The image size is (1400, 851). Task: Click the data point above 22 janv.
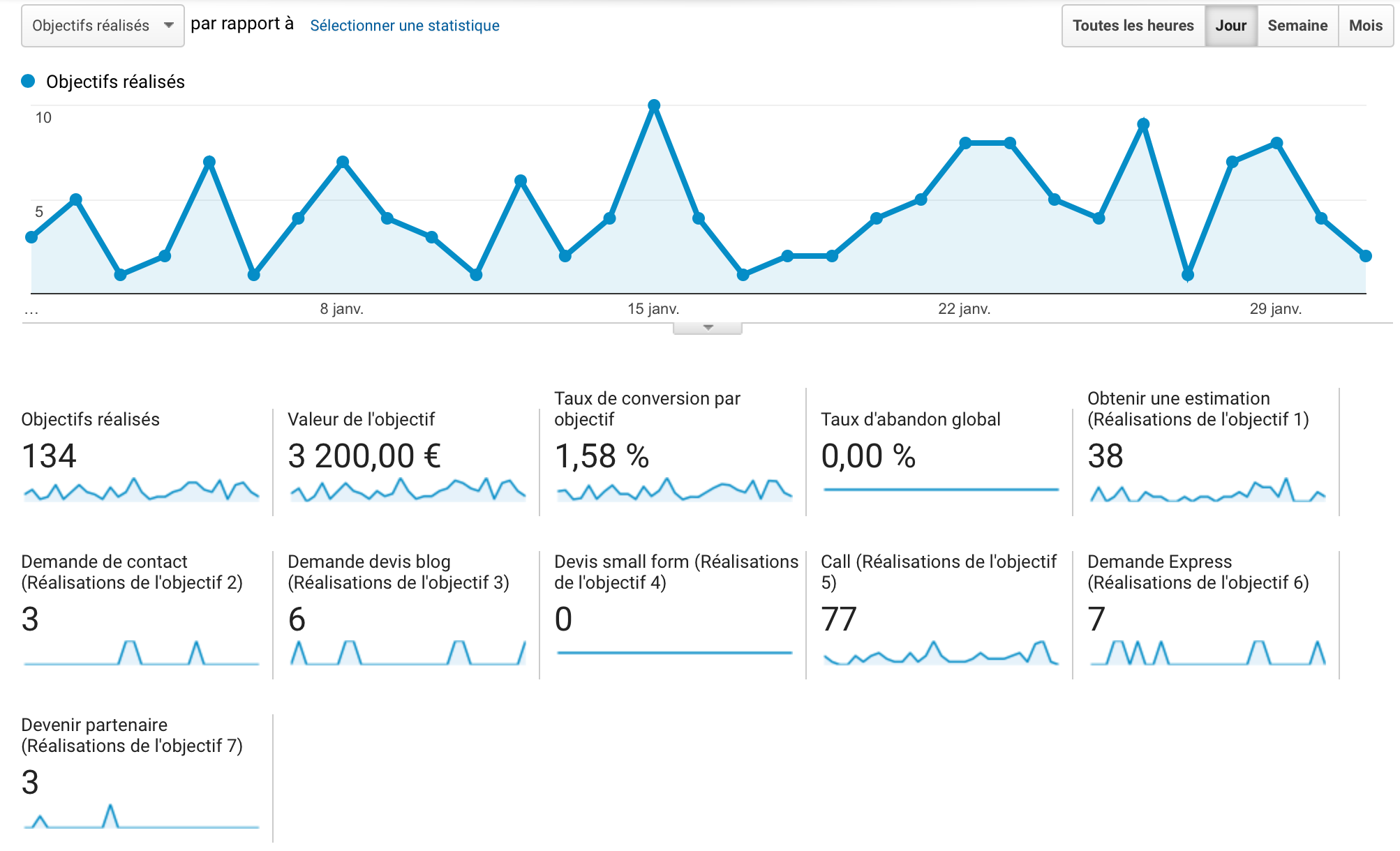point(965,143)
